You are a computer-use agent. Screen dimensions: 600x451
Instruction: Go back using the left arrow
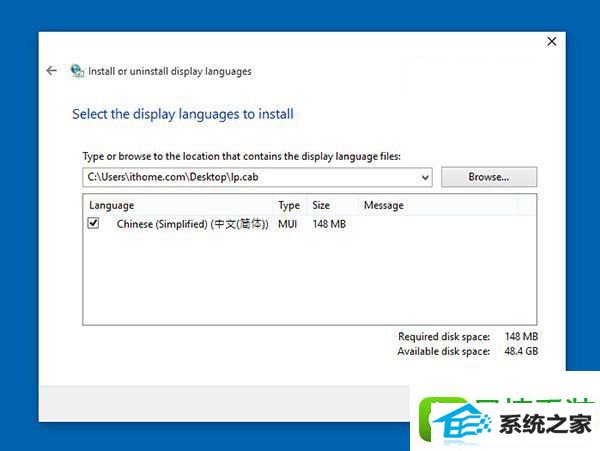tap(51, 71)
